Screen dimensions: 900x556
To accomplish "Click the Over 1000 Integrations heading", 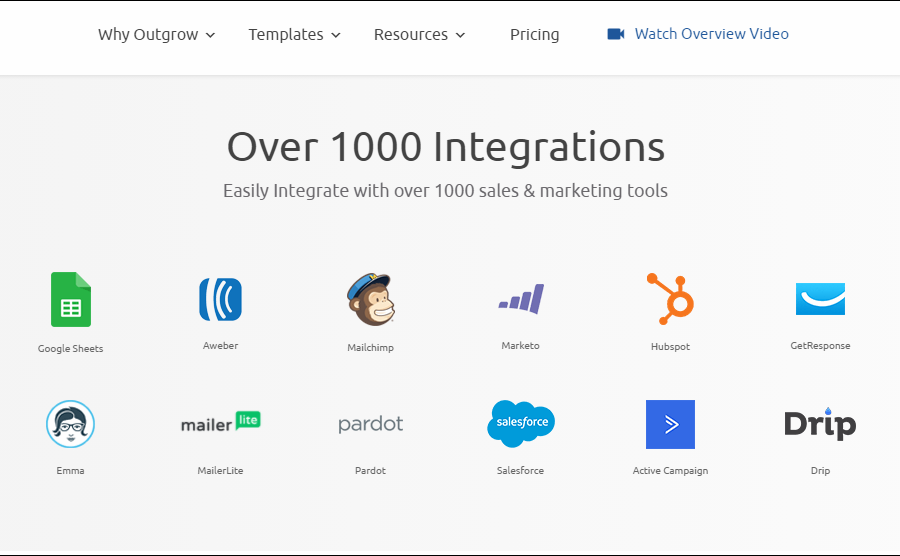I will pos(445,147).
